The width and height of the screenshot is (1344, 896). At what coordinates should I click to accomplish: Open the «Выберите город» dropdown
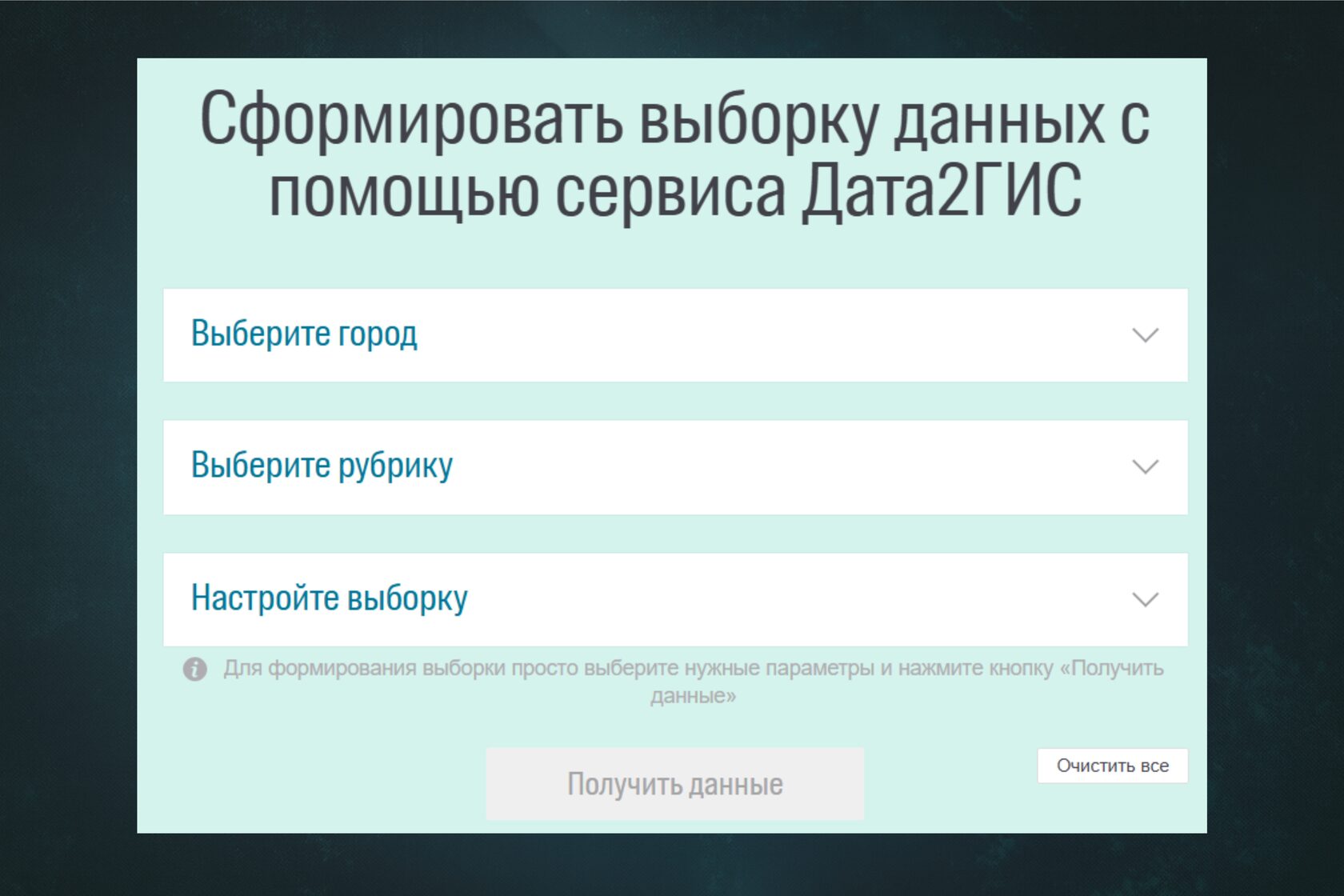click(675, 335)
